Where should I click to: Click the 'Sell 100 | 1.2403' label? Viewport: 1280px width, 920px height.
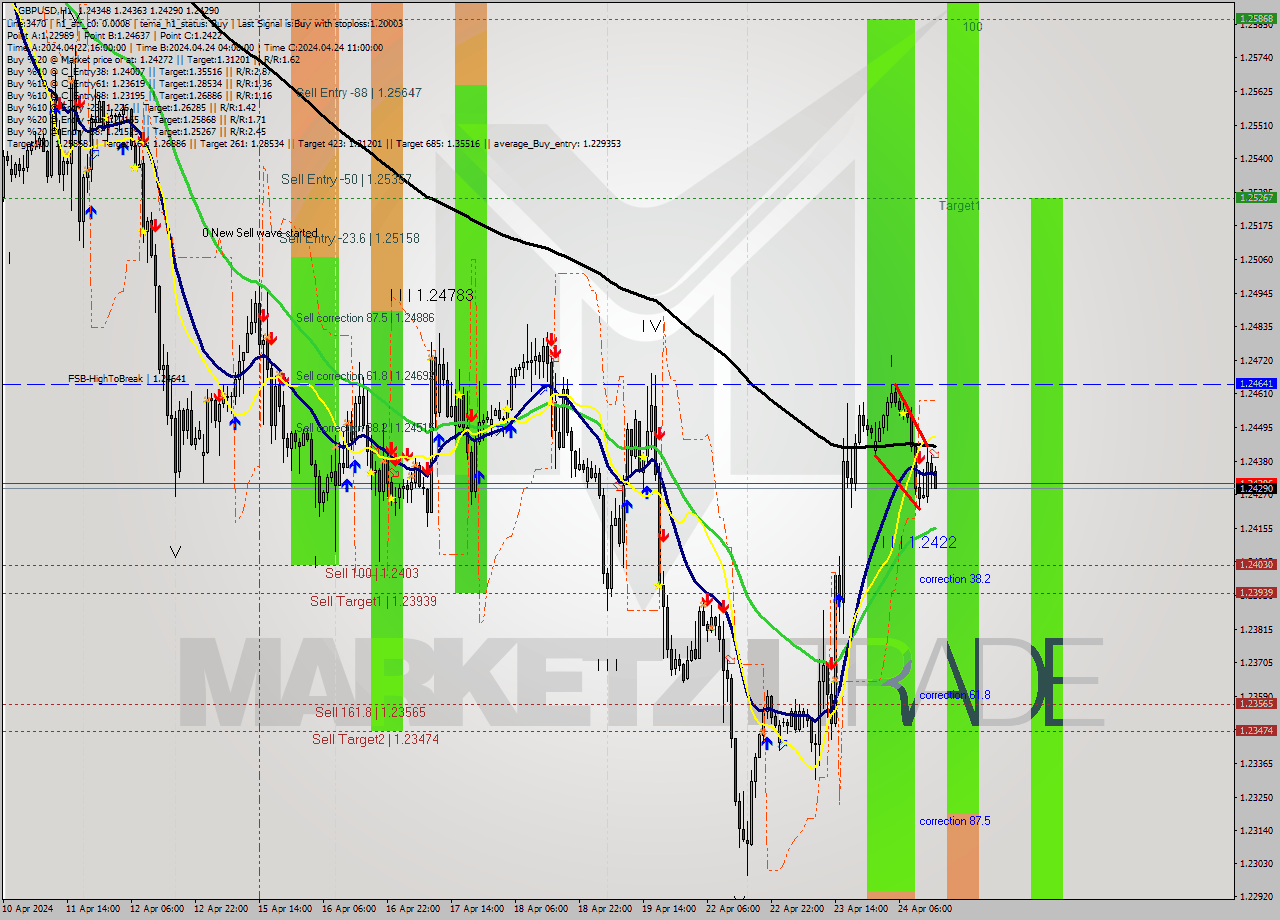coord(372,573)
